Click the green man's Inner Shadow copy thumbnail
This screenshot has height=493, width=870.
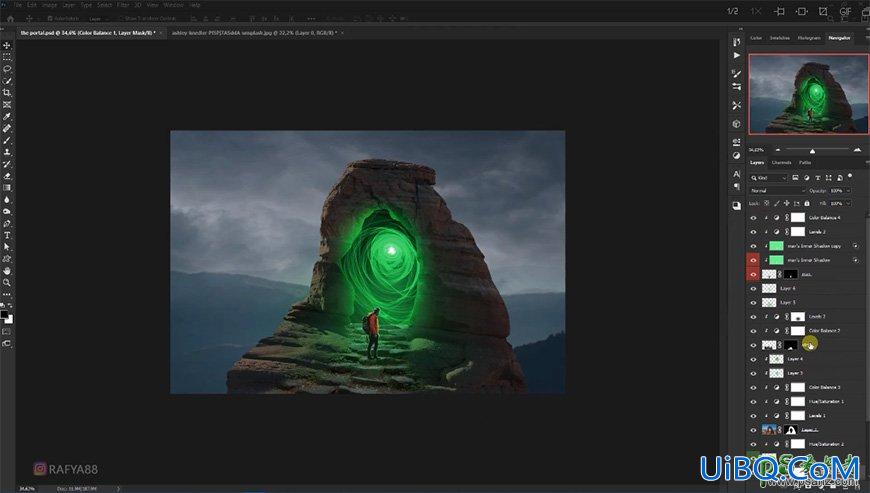[776, 246]
